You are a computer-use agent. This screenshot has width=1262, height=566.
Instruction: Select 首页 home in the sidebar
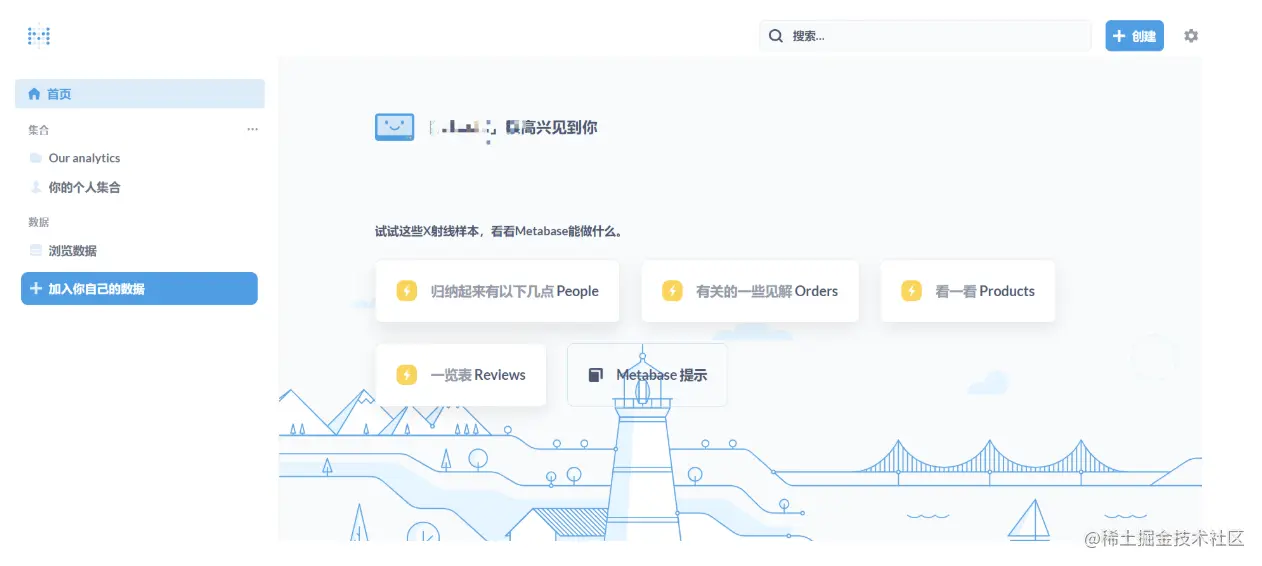pos(140,94)
